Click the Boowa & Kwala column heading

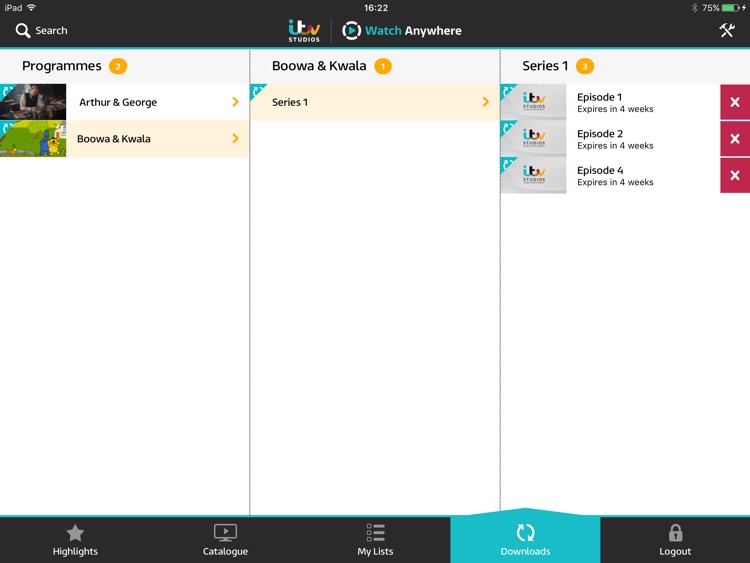tap(319, 66)
